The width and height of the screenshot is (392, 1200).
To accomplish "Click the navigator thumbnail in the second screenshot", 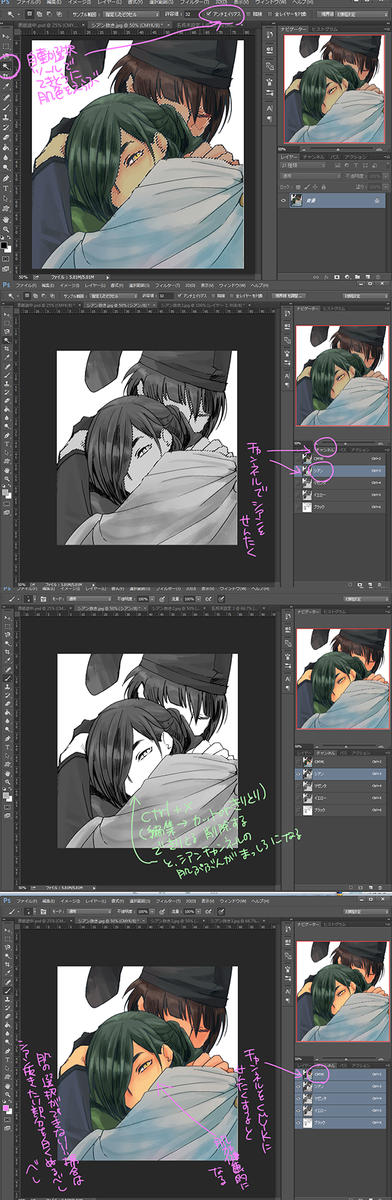I will point(342,376).
